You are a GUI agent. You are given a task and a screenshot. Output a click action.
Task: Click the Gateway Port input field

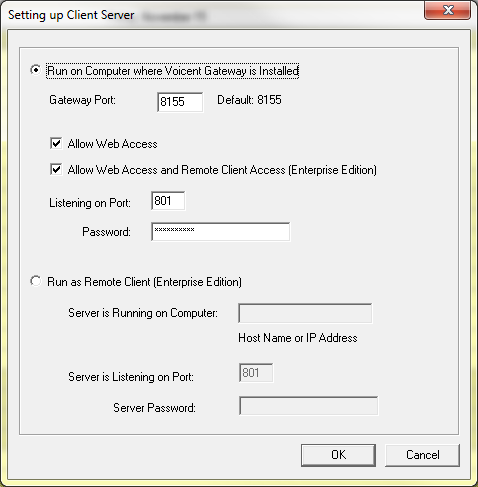(180, 102)
